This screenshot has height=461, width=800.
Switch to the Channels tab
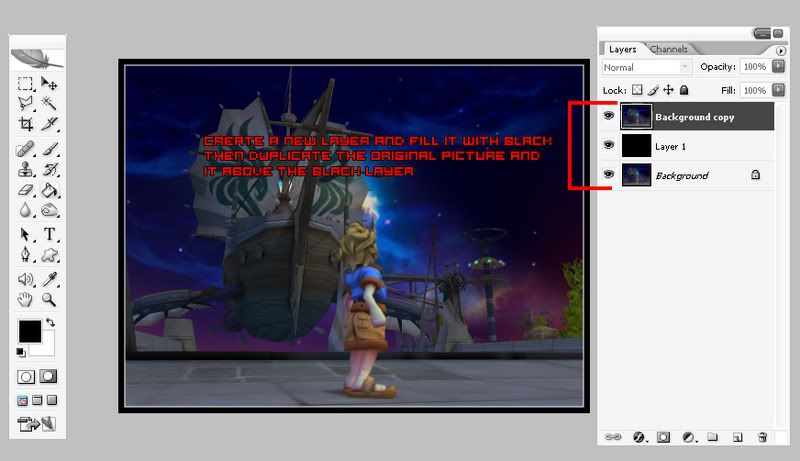coord(669,49)
